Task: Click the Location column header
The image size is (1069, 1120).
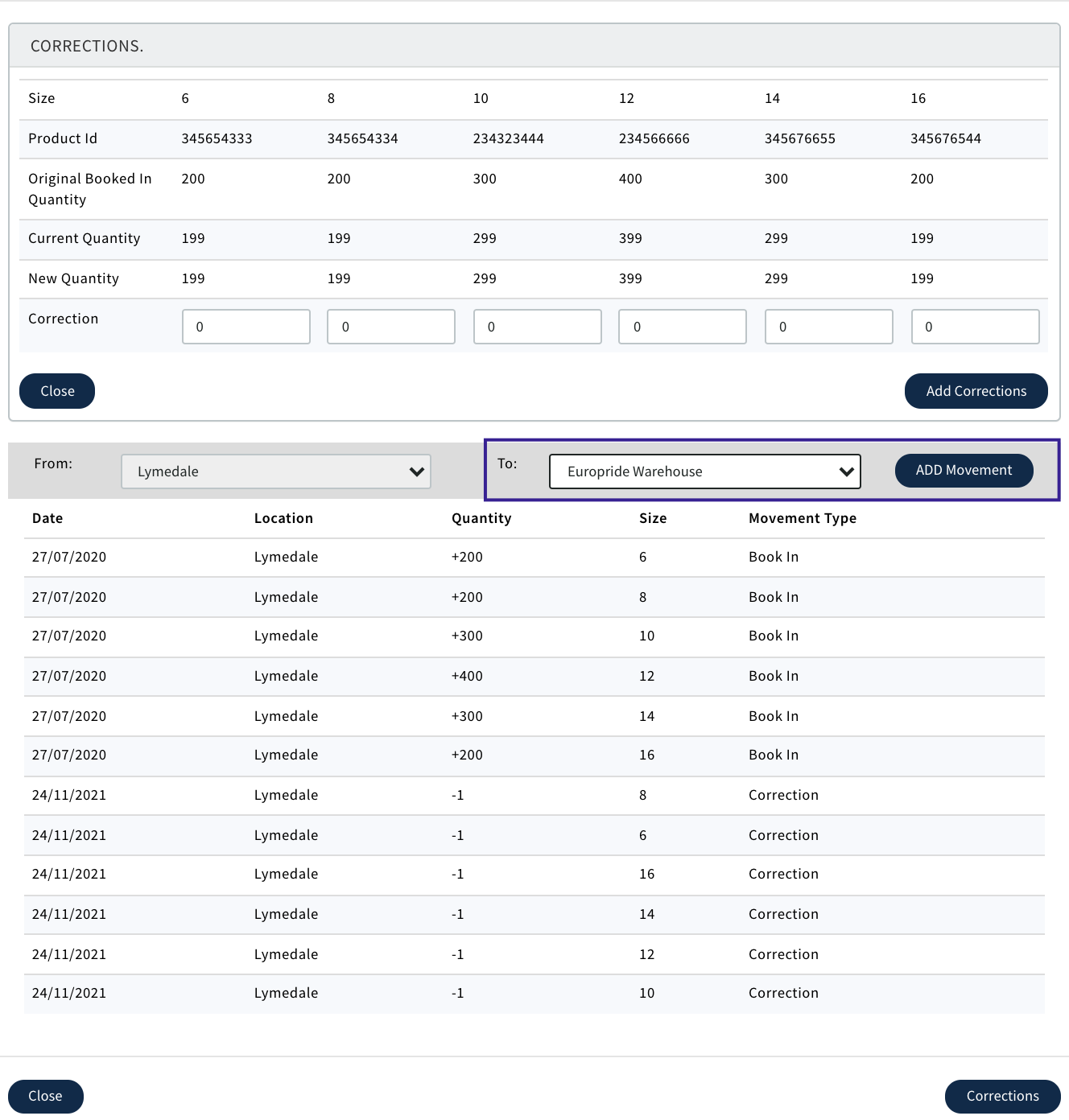Action: point(283,518)
